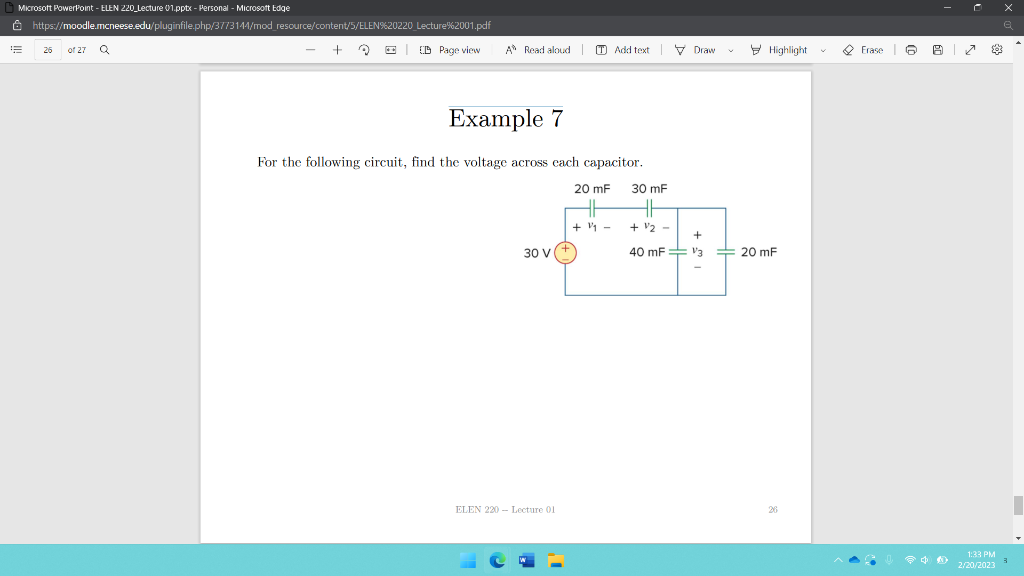Expand the Draw pen options dropdown
This screenshot has height=576, width=1024.
pyautogui.click(x=729, y=49)
